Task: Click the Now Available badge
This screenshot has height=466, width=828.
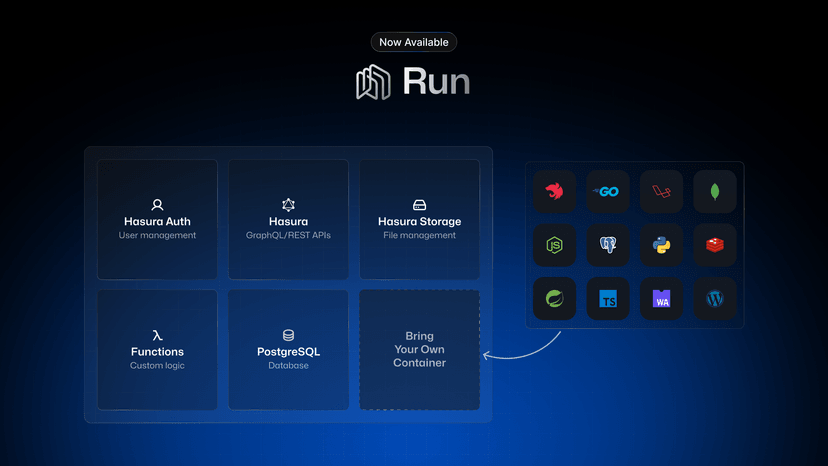Action: click(413, 42)
